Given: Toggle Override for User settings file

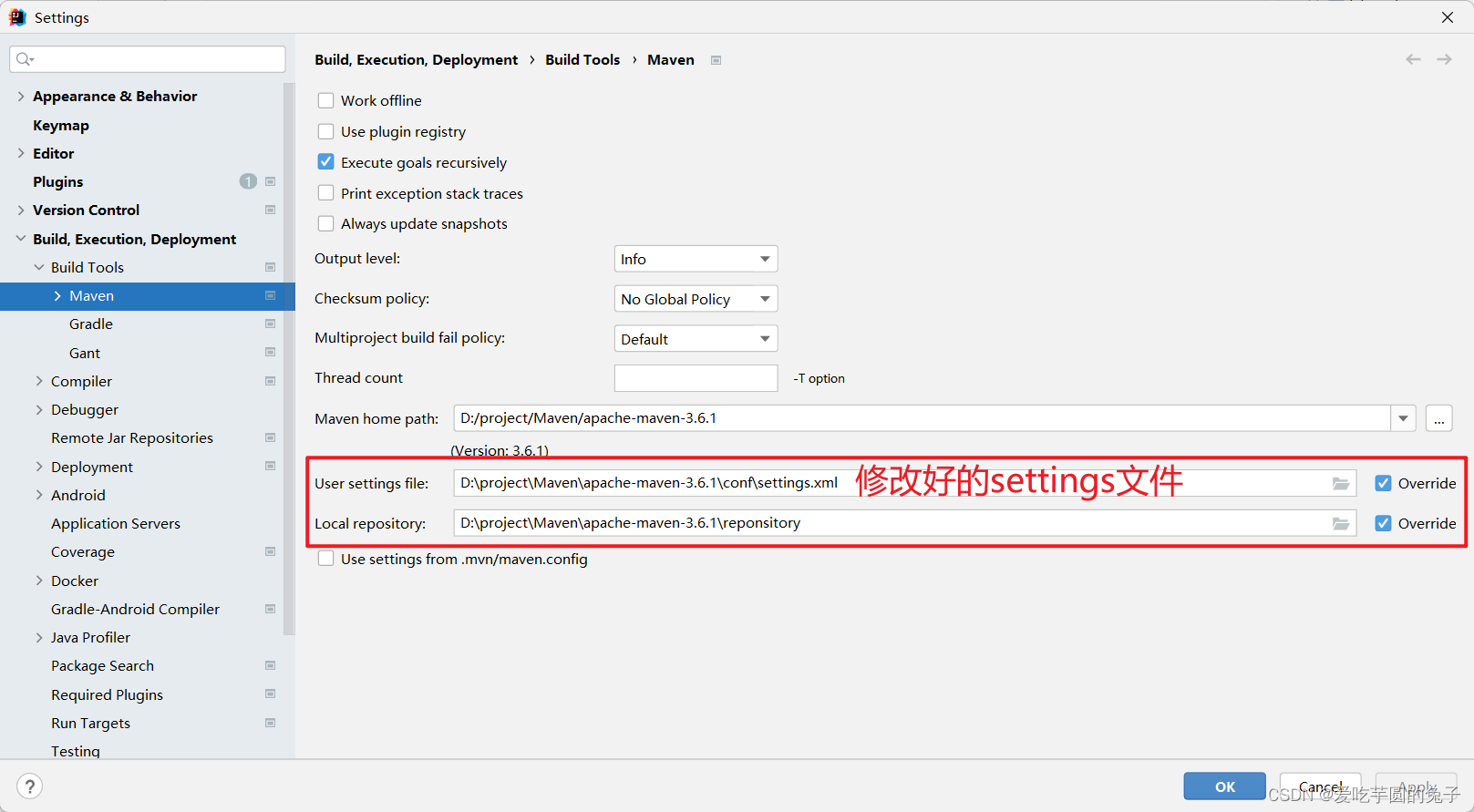Looking at the screenshot, I should click(1383, 483).
